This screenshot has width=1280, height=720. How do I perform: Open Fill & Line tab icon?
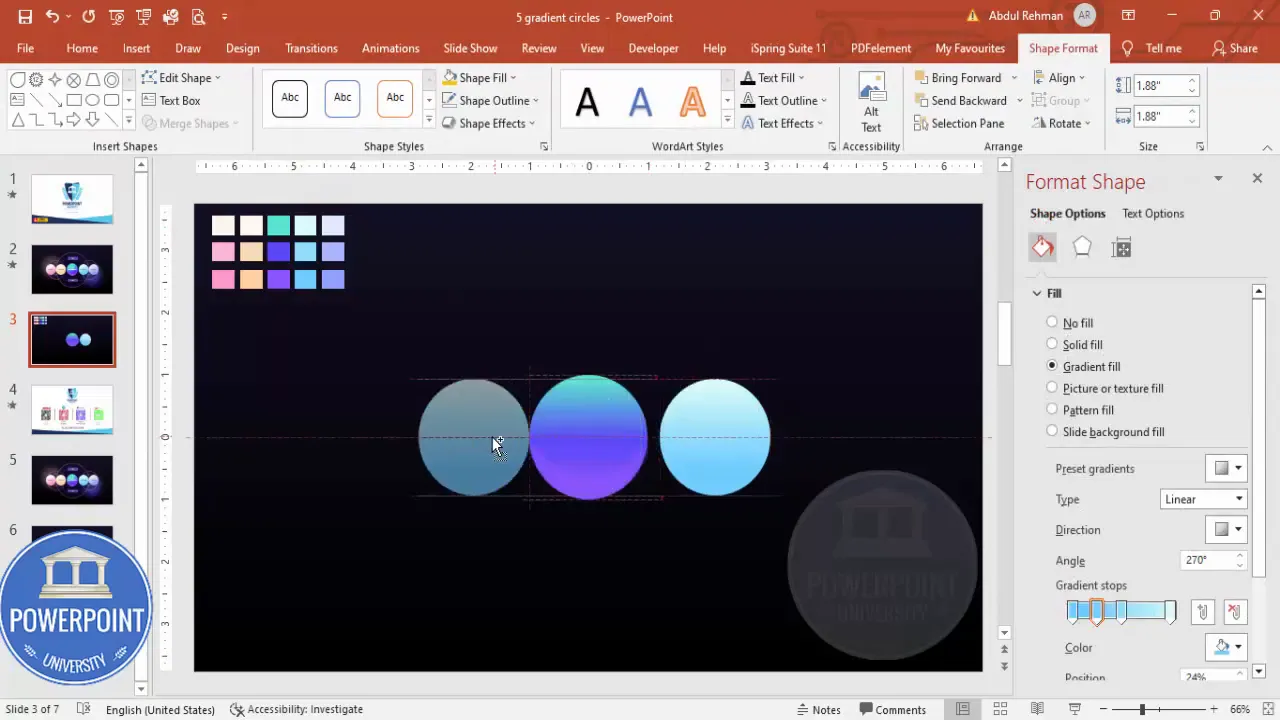[1043, 247]
